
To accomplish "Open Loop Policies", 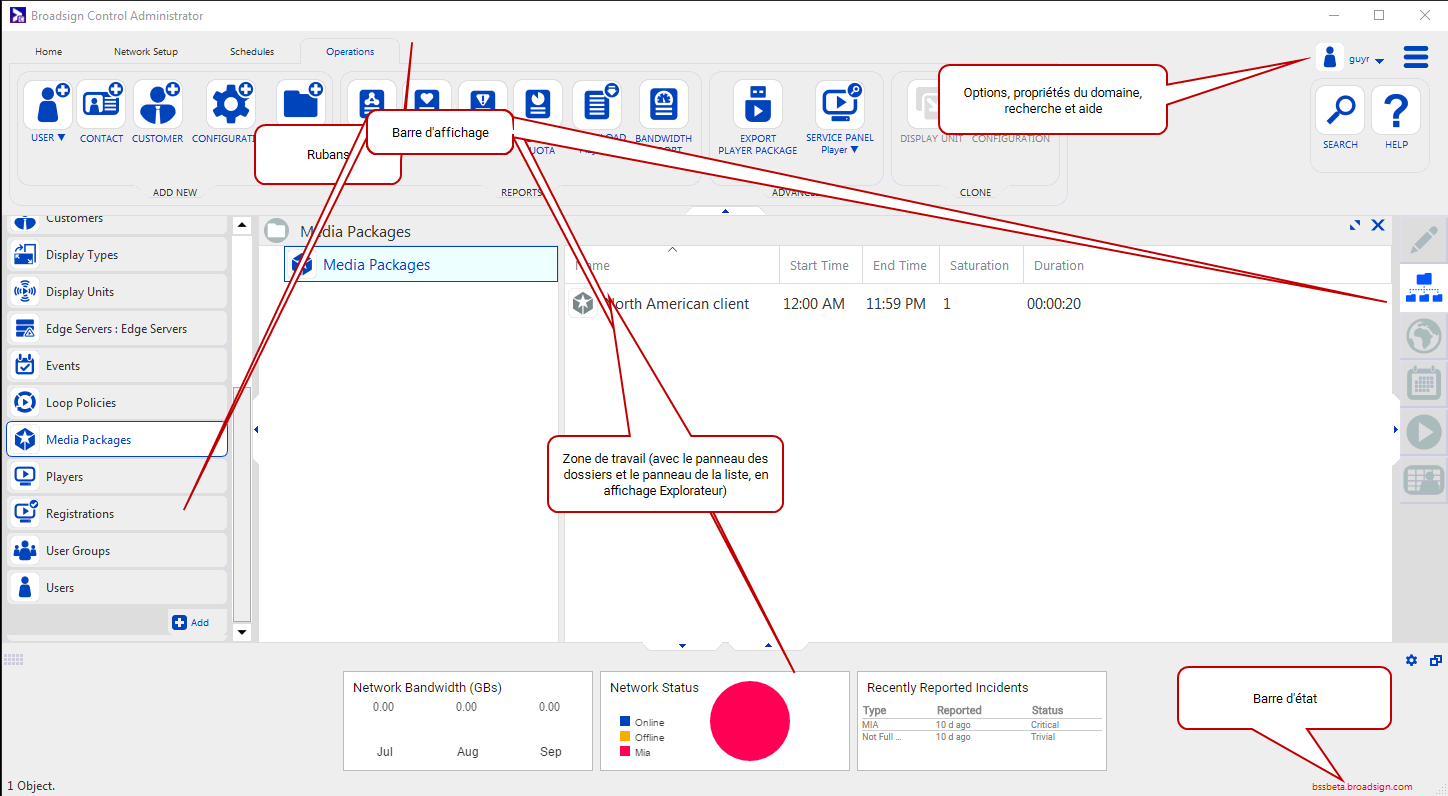I will (x=117, y=403).
